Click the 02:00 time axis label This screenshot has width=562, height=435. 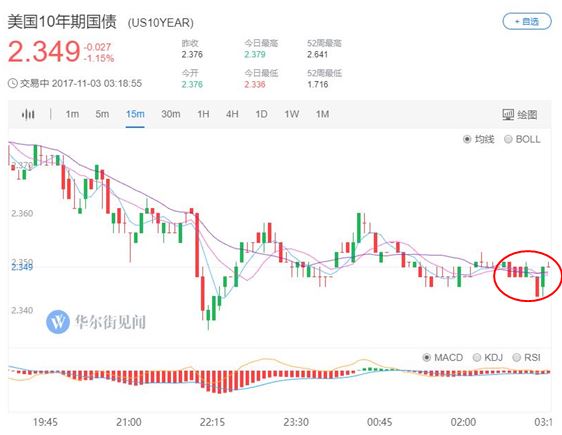(x=463, y=422)
